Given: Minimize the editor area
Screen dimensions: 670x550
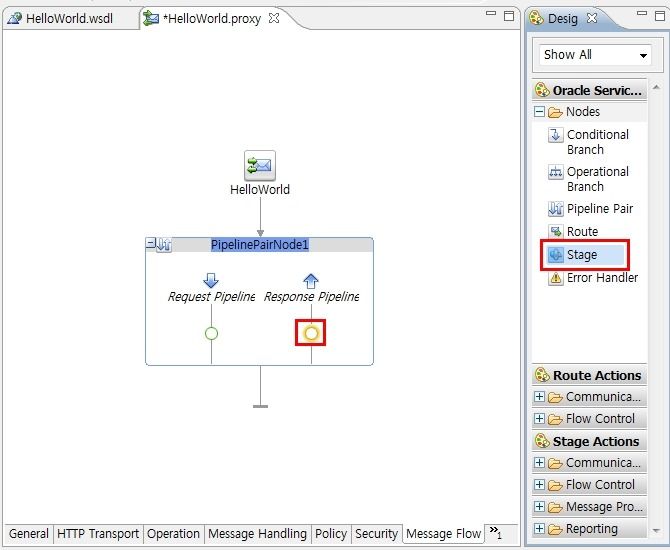Looking at the screenshot, I should 491,14.
